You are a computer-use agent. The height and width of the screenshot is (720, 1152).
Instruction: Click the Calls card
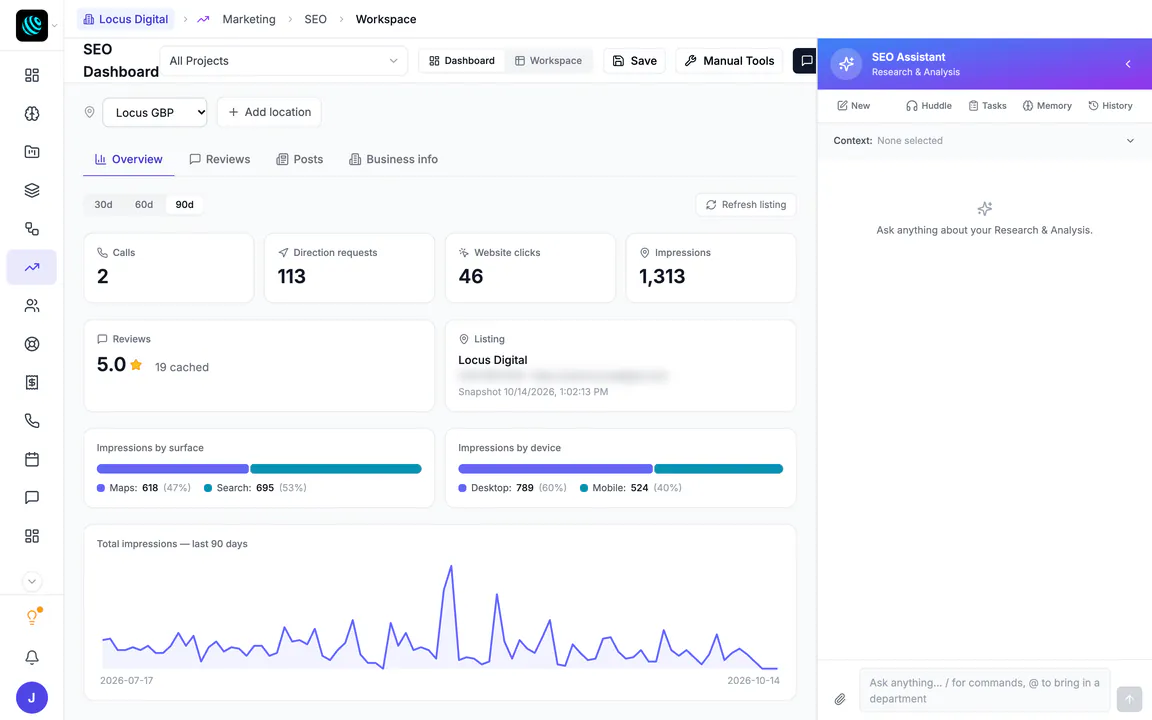click(x=169, y=268)
